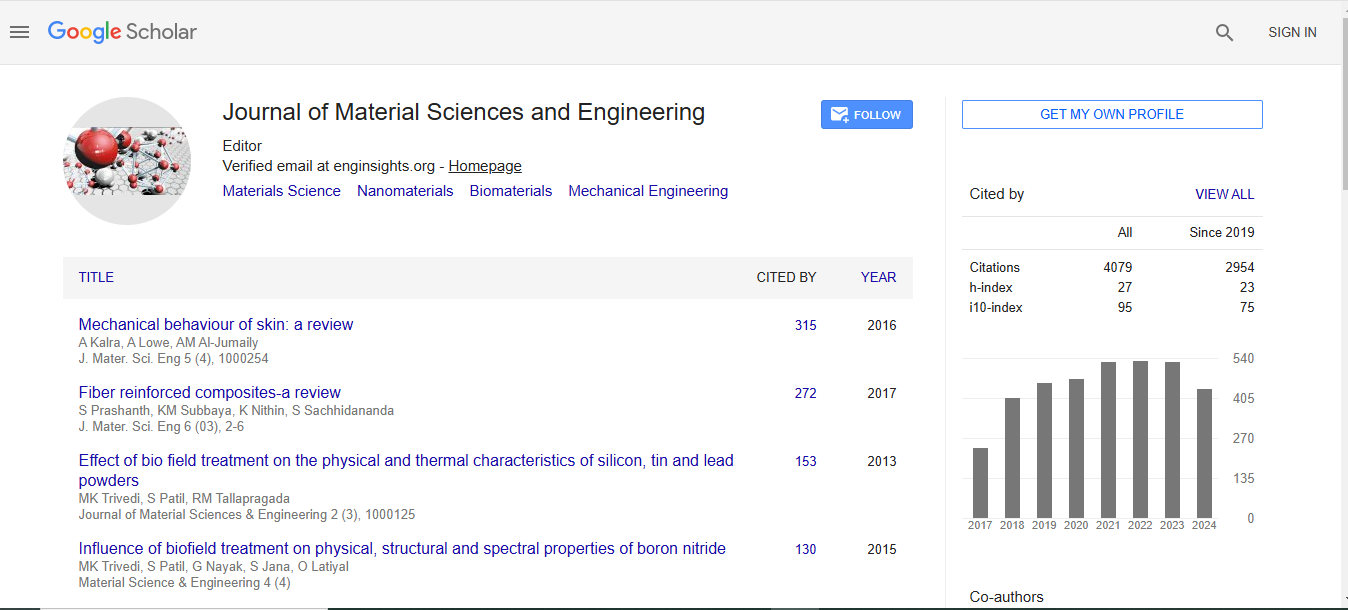Click Sign In at top right
The image size is (1348, 610).
click(1292, 33)
